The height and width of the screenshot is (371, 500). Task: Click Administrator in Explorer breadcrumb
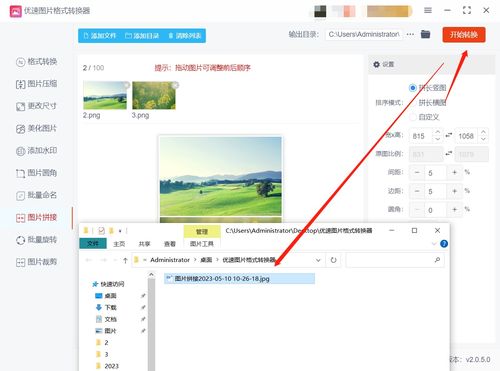pos(170,260)
